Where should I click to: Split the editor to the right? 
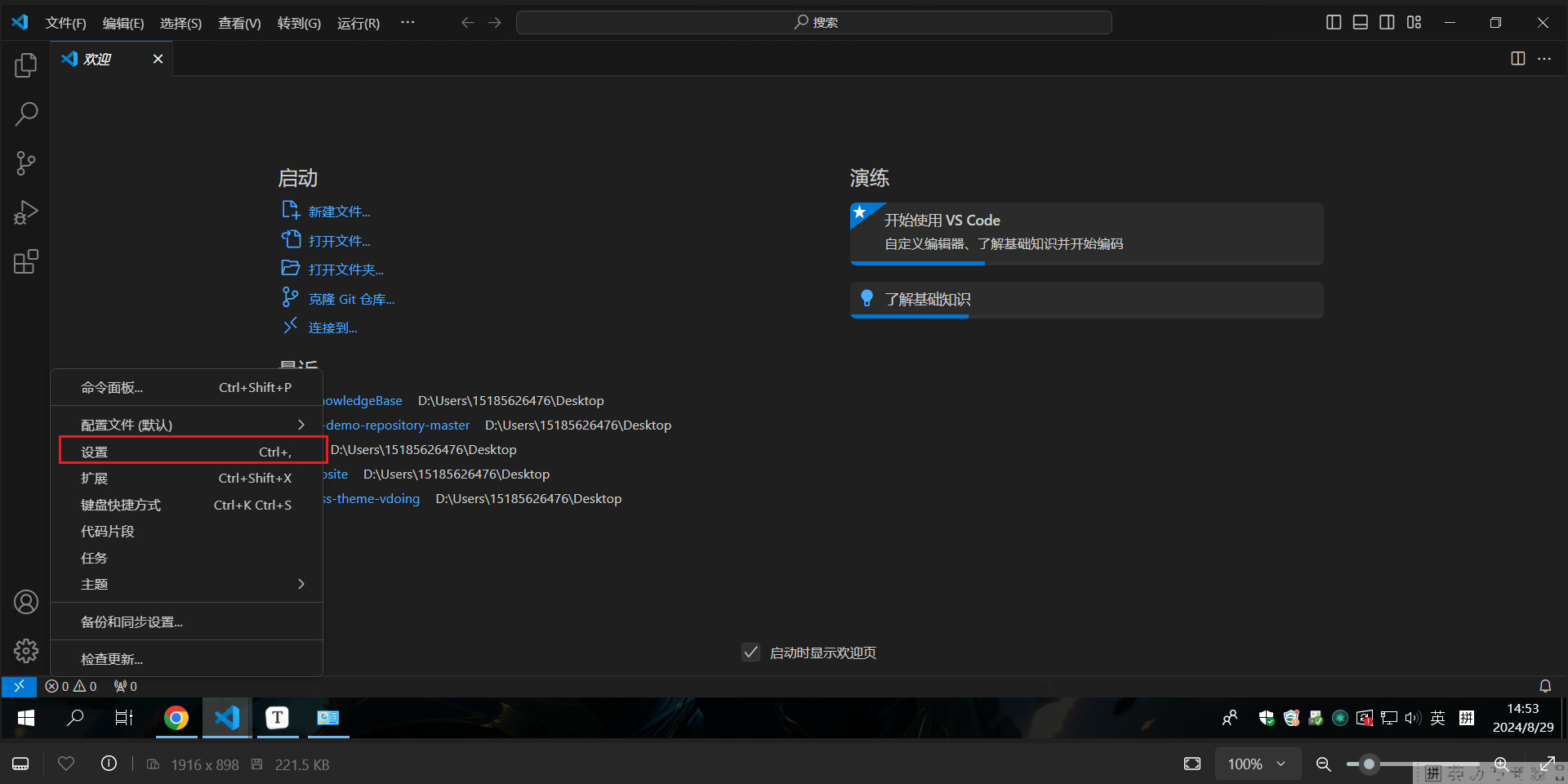[1517, 59]
